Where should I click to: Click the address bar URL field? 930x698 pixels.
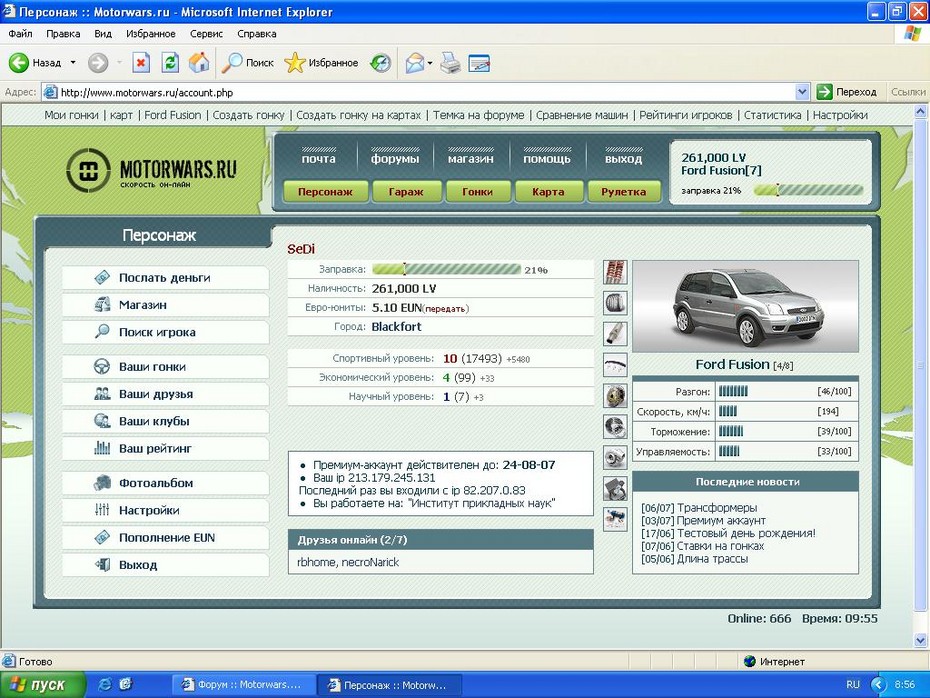(426, 92)
